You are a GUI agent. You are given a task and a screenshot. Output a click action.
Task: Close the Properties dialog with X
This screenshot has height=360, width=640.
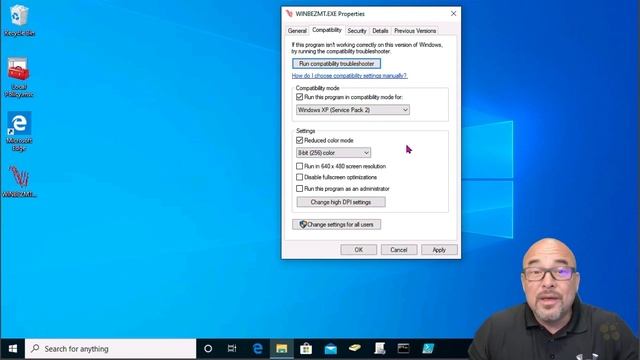click(453, 13)
